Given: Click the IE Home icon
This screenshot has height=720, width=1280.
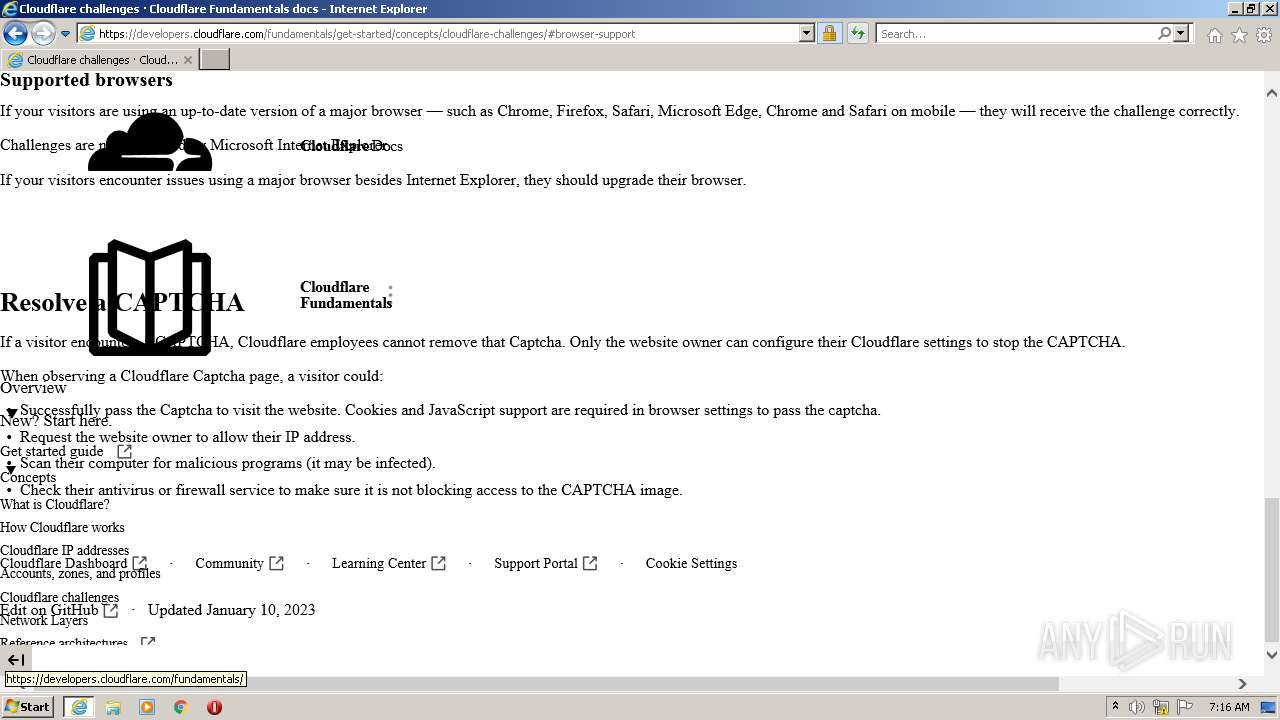Looking at the screenshot, I should [x=1214, y=35].
